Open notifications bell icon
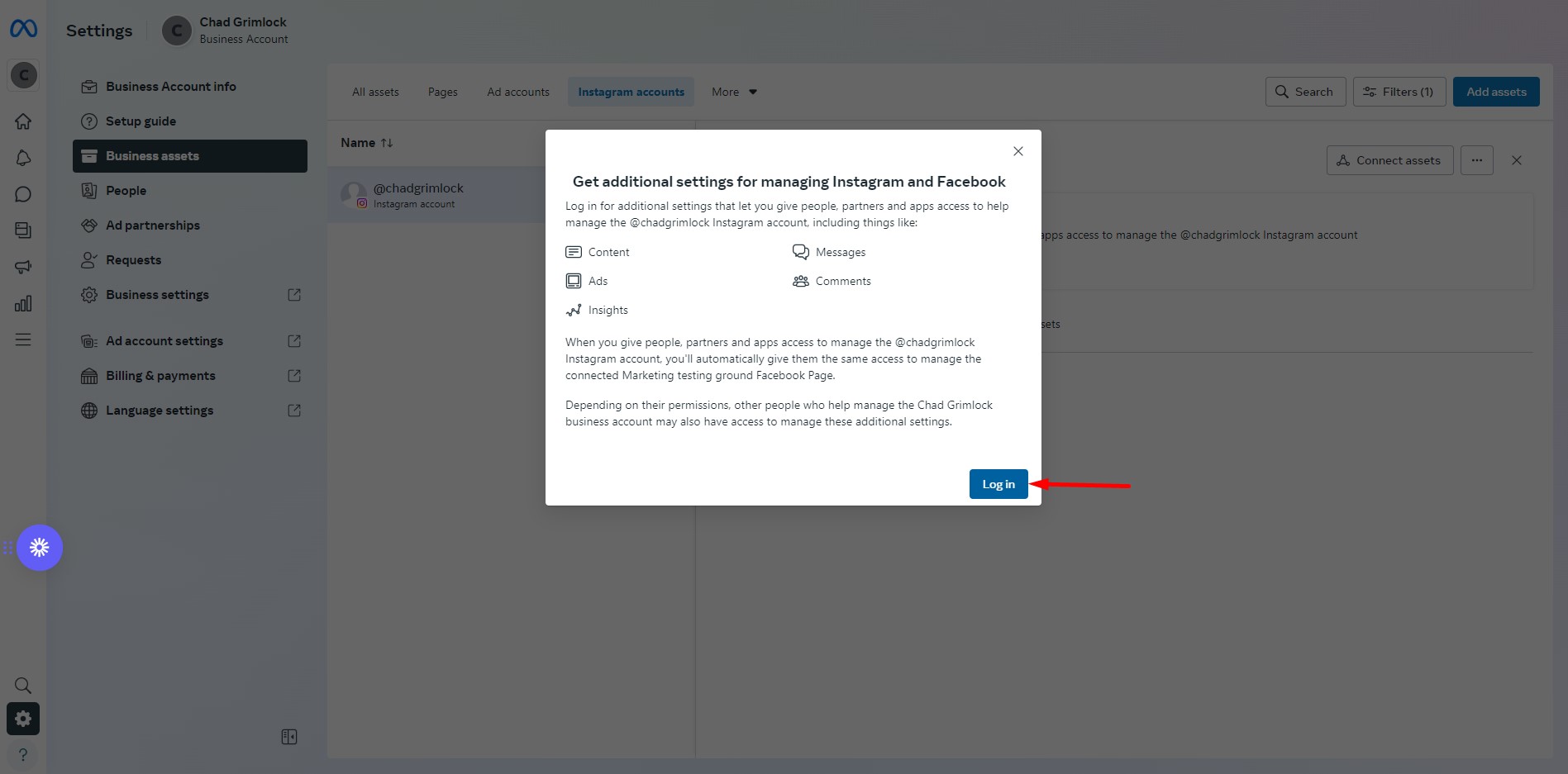The width and height of the screenshot is (1568, 774). 23,158
